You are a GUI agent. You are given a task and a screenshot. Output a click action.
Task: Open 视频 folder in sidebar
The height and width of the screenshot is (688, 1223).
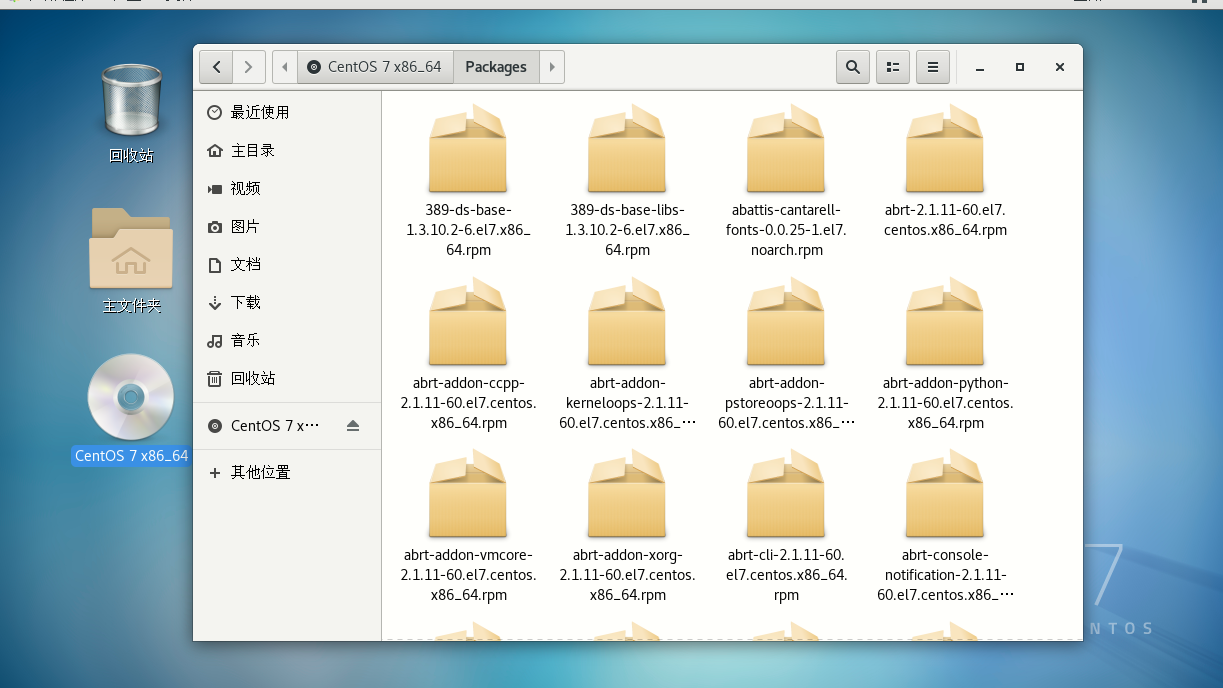tap(287, 188)
